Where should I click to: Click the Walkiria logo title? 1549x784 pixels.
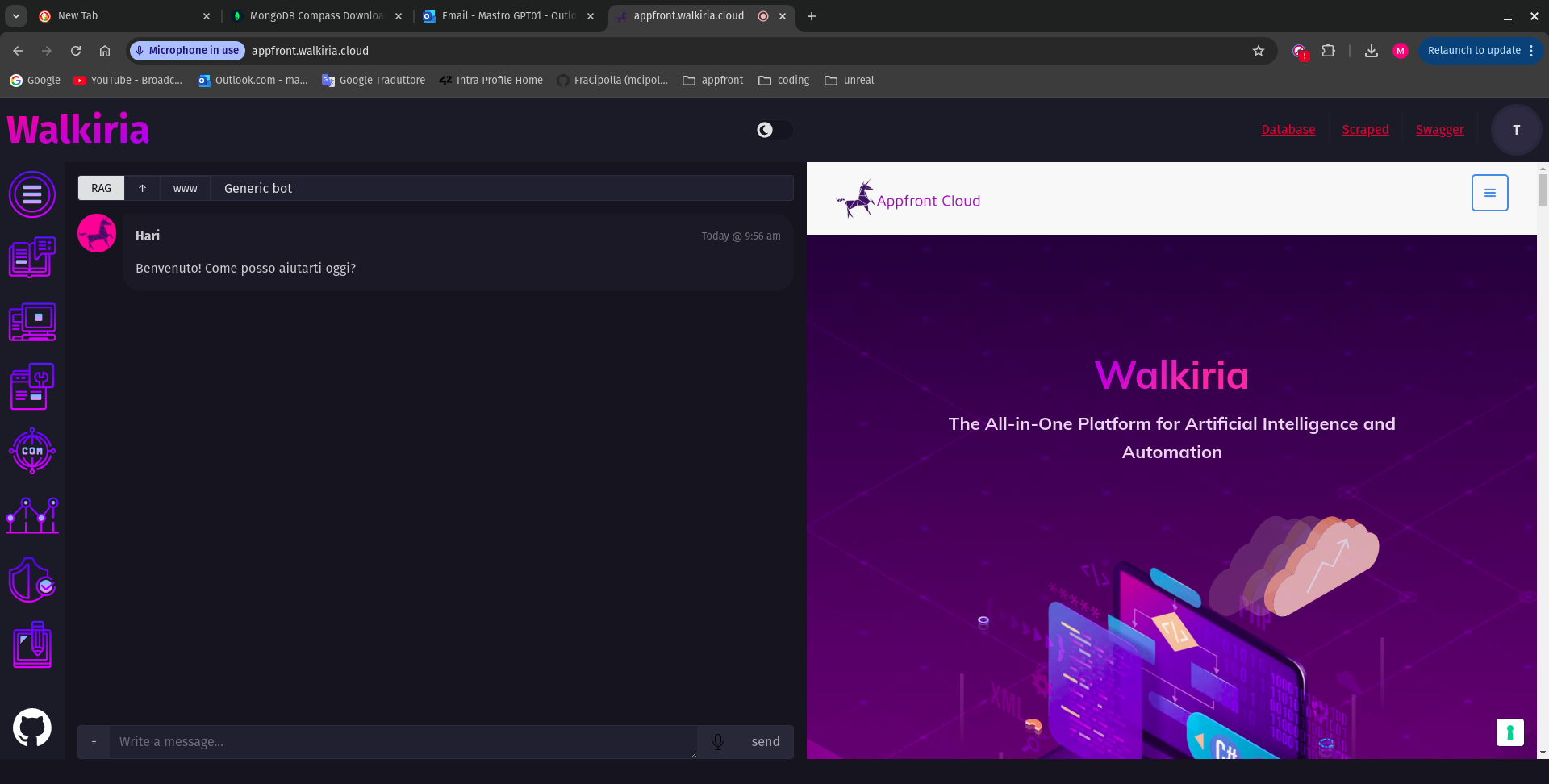[78, 130]
